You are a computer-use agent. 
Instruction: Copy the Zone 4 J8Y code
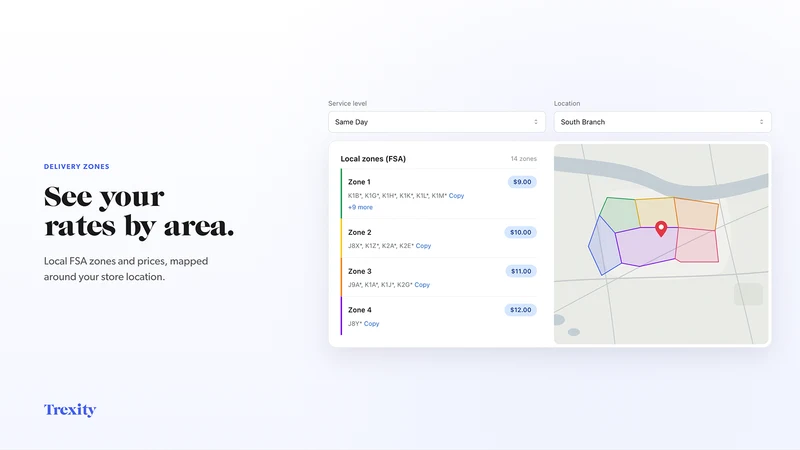[x=371, y=323]
